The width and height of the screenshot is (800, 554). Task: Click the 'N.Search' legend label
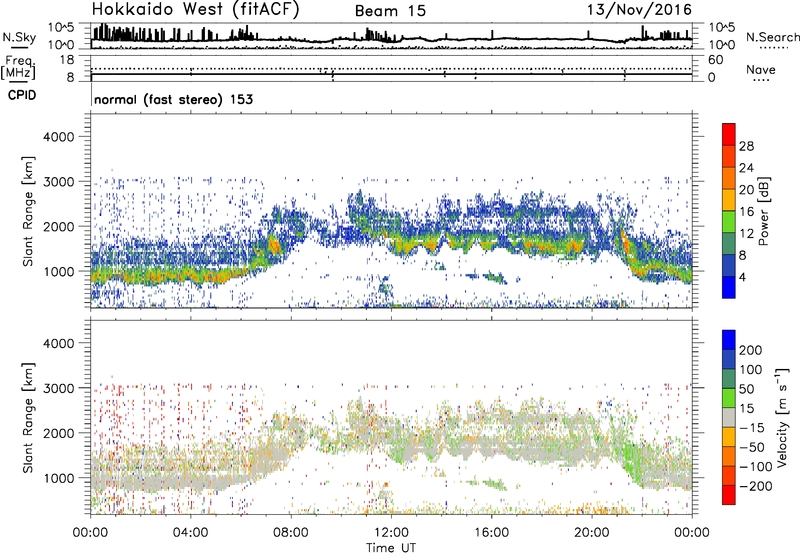pos(772,37)
